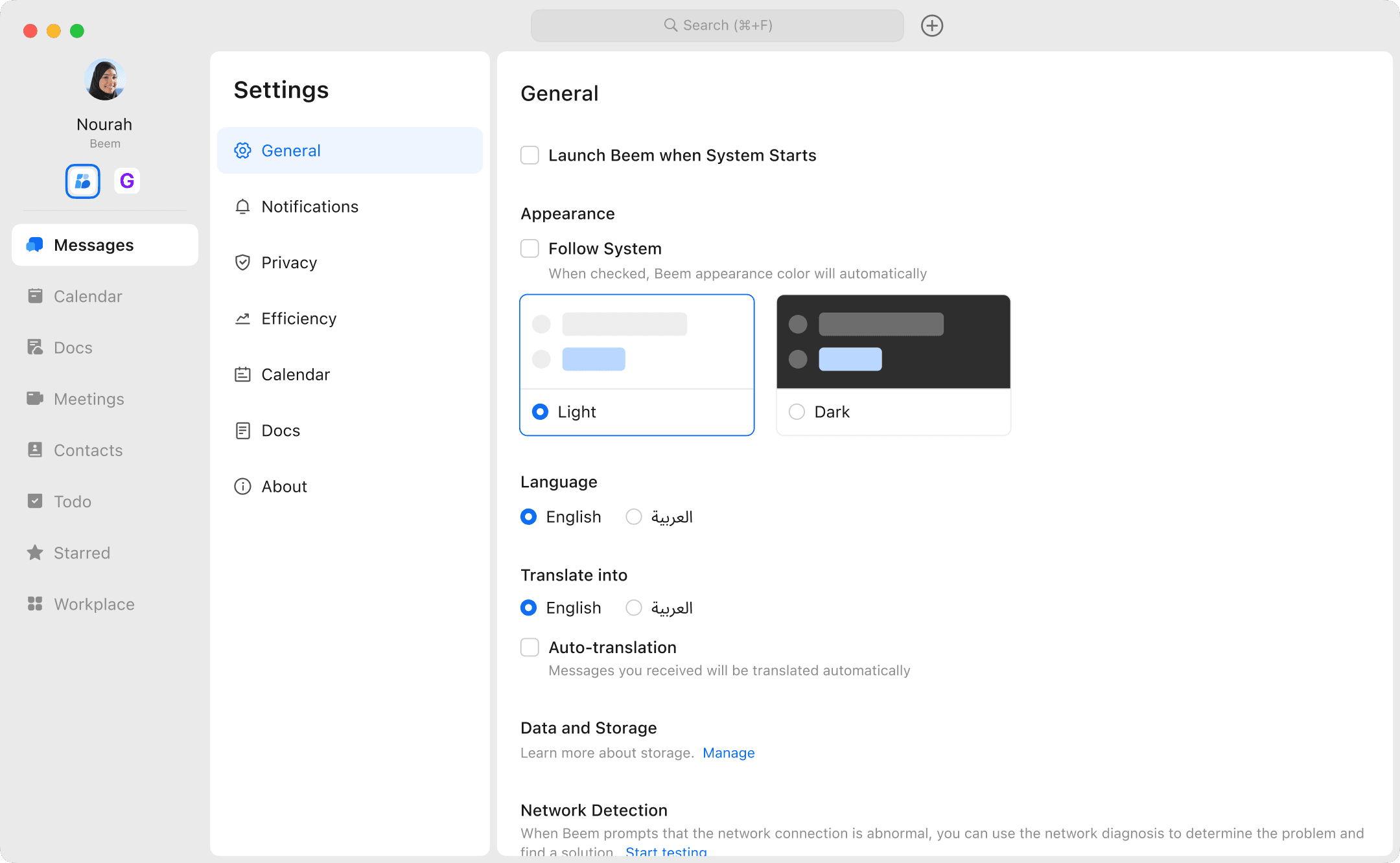Open Workplace from the sidebar
The height and width of the screenshot is (863, 1400).
(94, 604)
